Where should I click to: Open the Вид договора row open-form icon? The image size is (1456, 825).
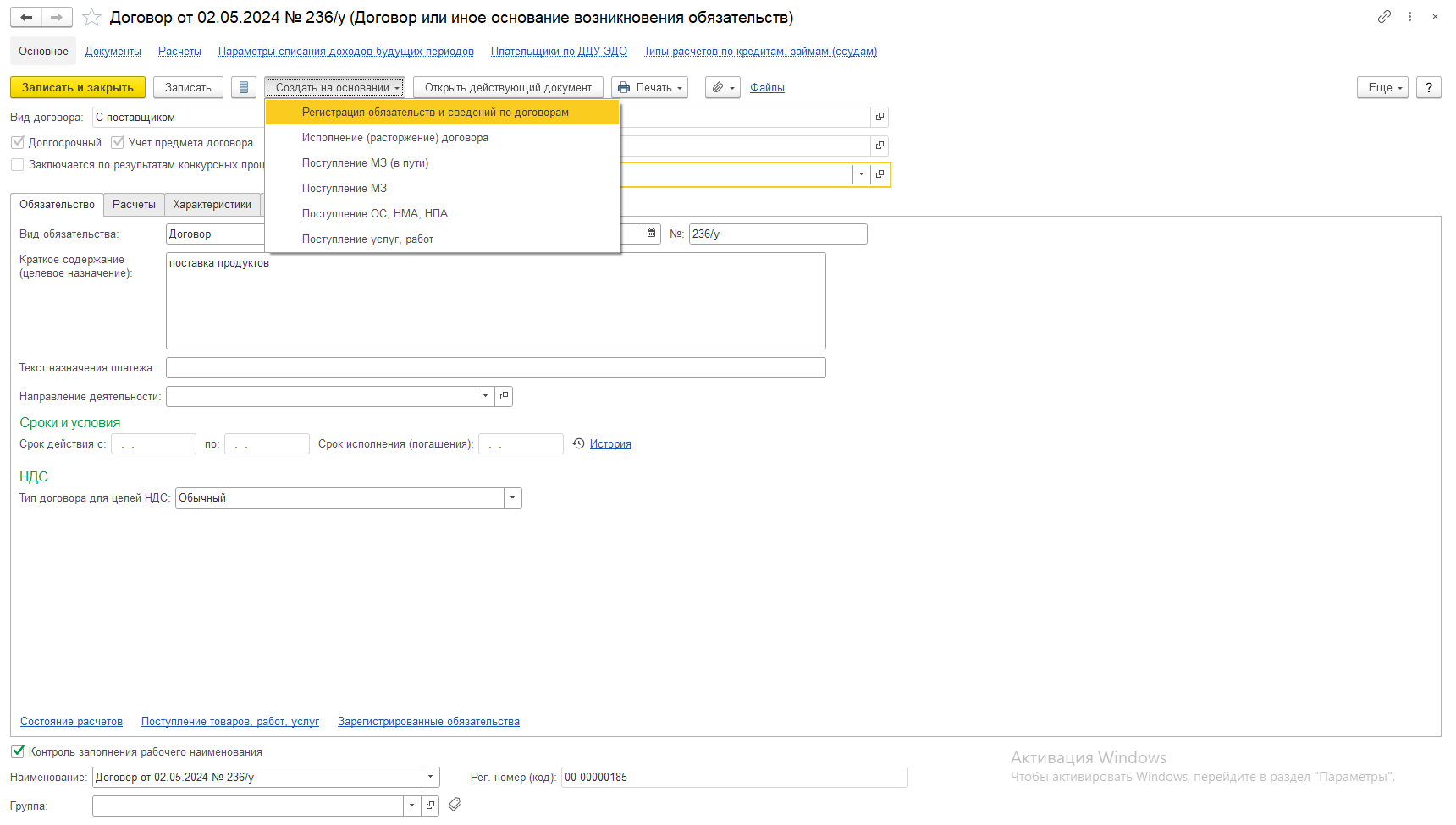[x=880, y=117]
